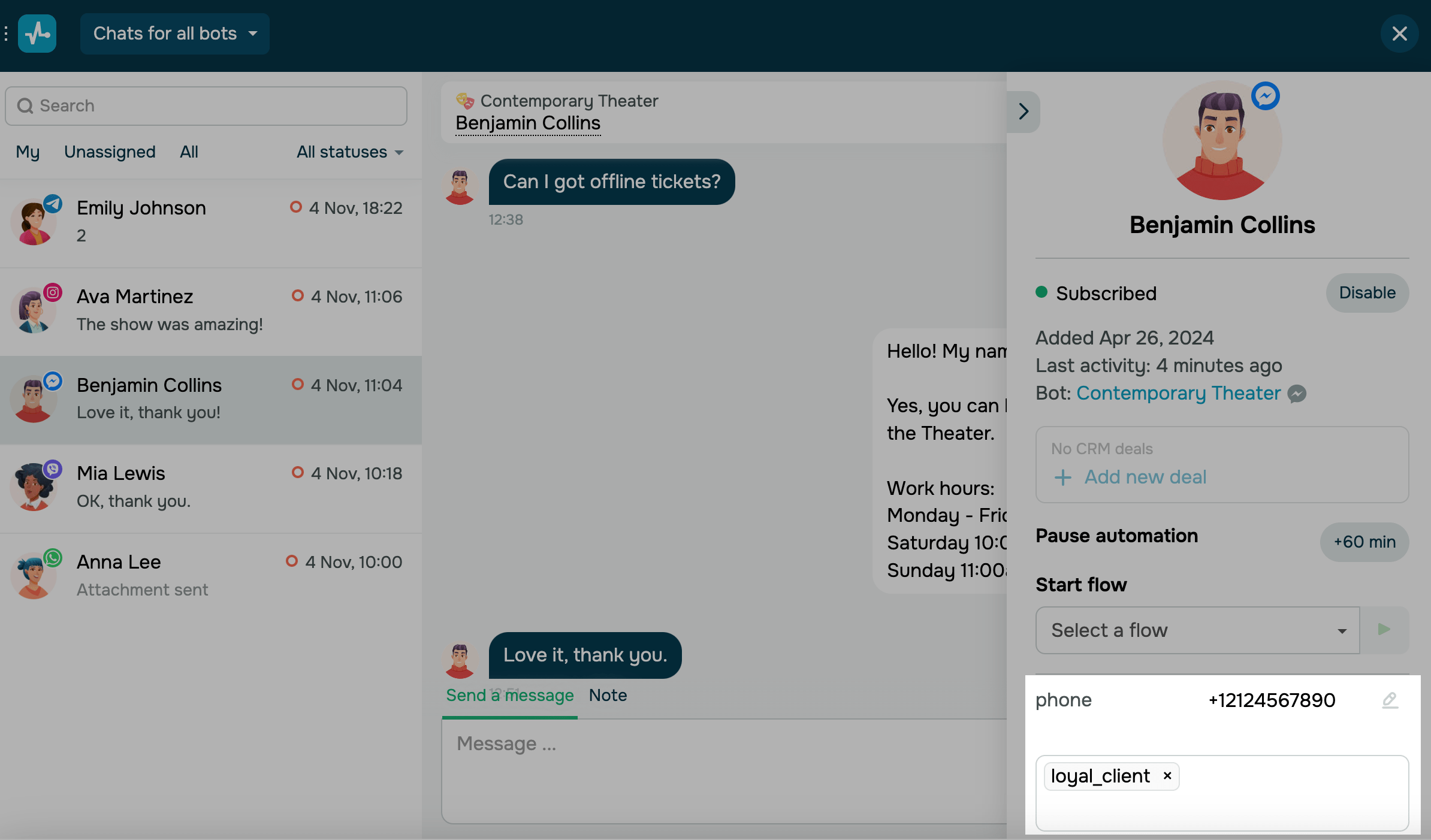Click the three-dot grip at top left
Screen dimensions: 1431x840
tap(6, 34)
